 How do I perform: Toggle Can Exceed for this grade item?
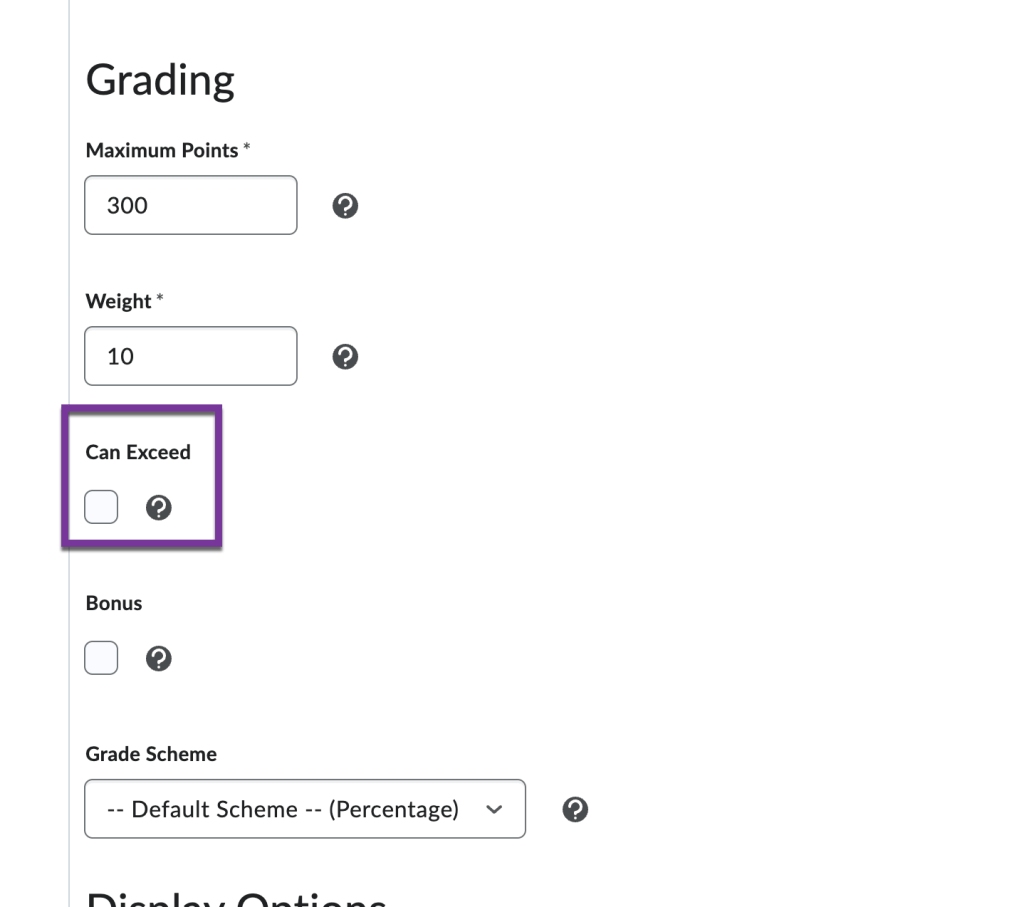[x=100, y=507]
